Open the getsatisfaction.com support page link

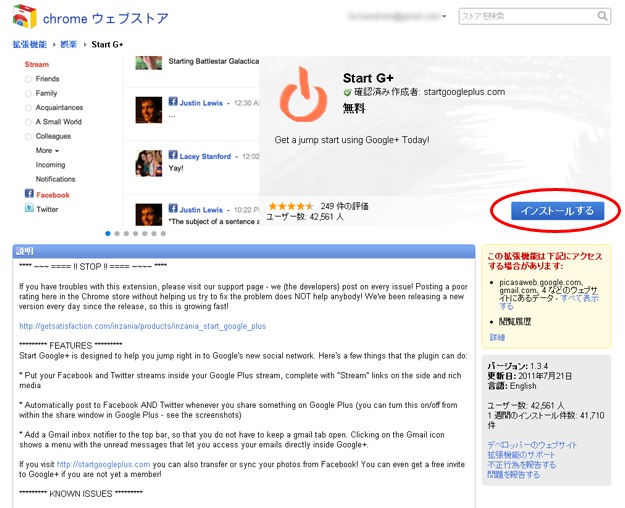[x=142, y=326]
